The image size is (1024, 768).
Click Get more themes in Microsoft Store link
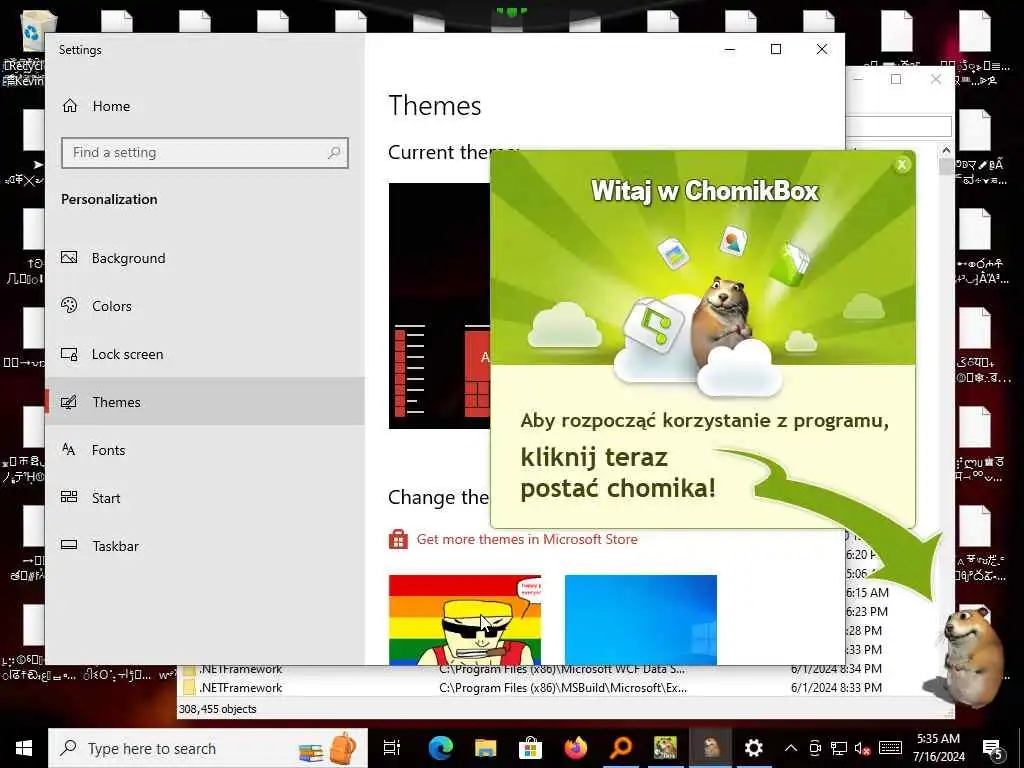pos(527,539)
